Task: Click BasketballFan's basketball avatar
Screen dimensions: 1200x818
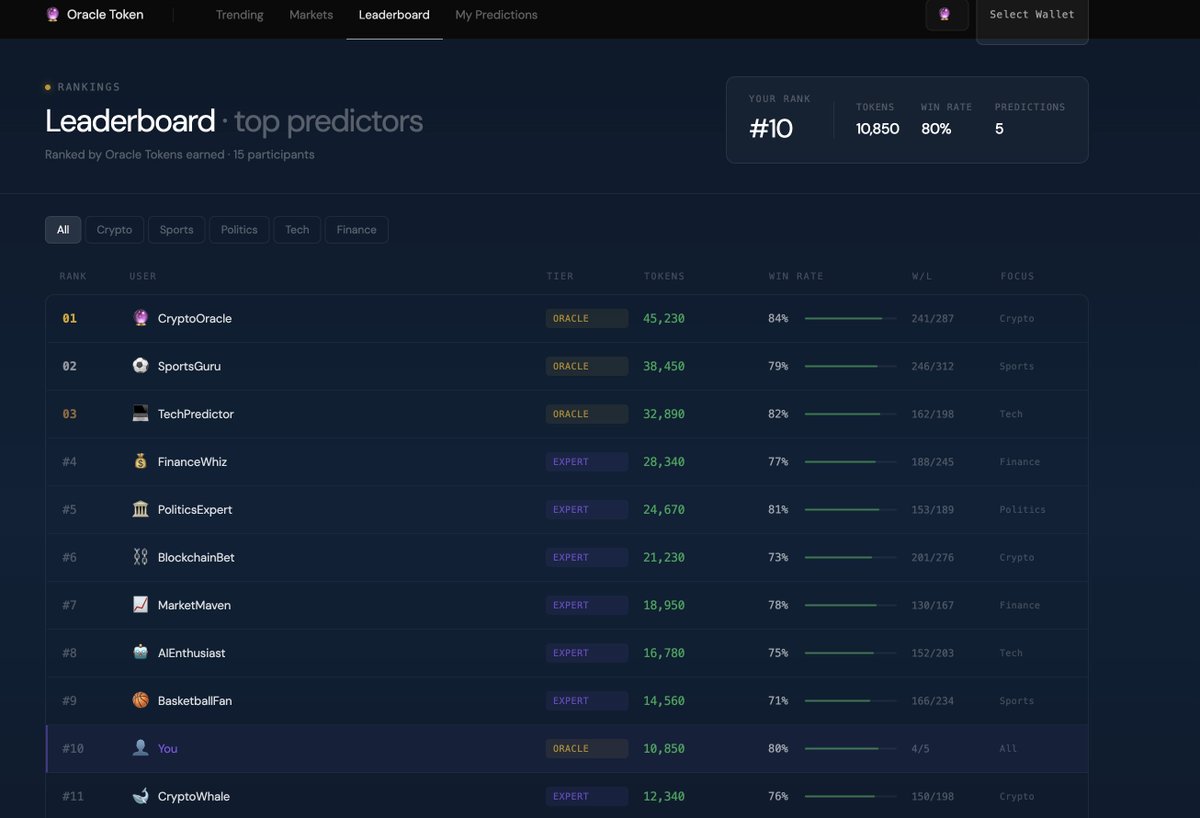Action: pos(140,701)
